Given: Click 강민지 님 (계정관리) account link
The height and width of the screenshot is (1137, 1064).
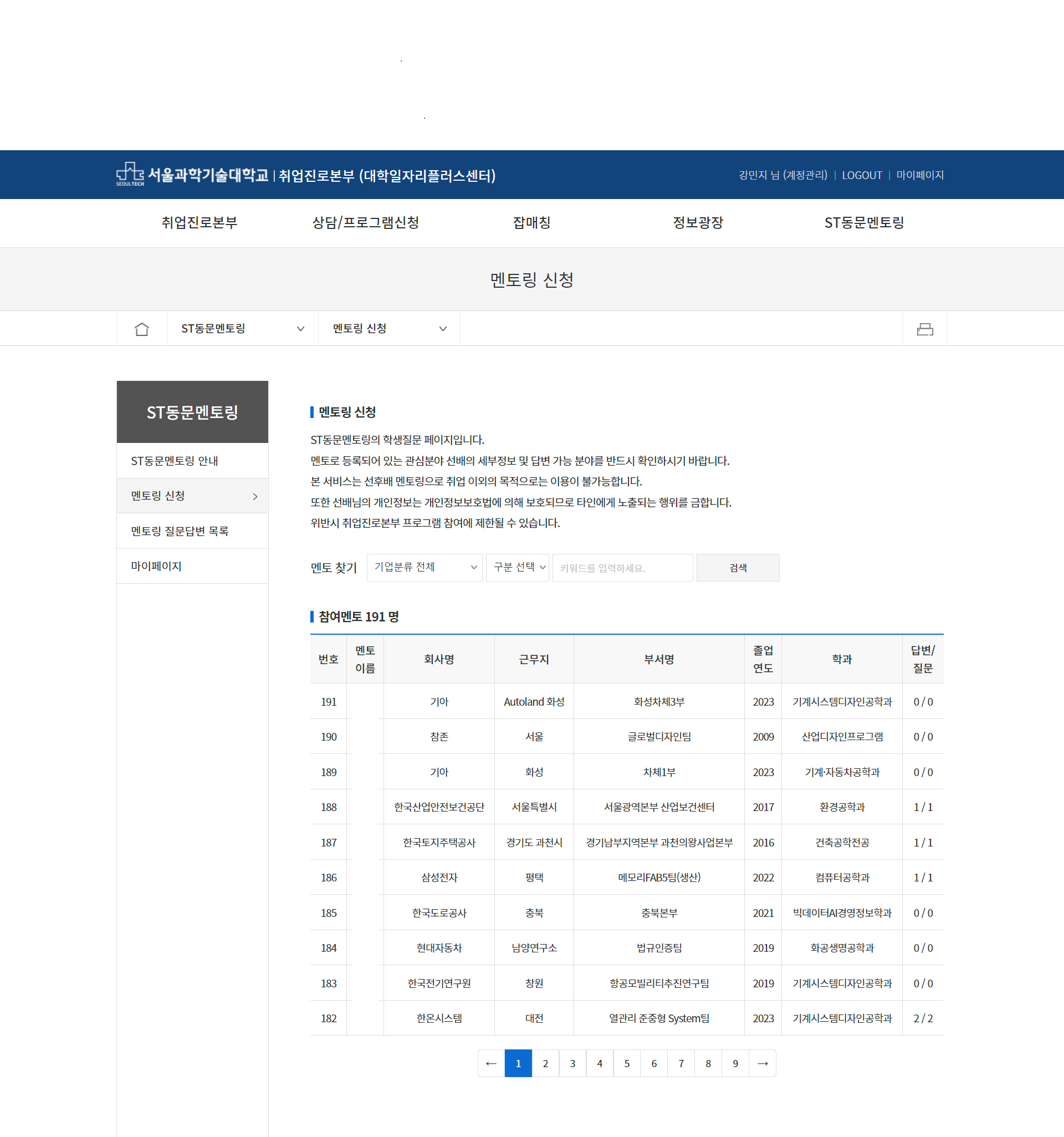Looking at the screenshot, I should pos(782,175).
